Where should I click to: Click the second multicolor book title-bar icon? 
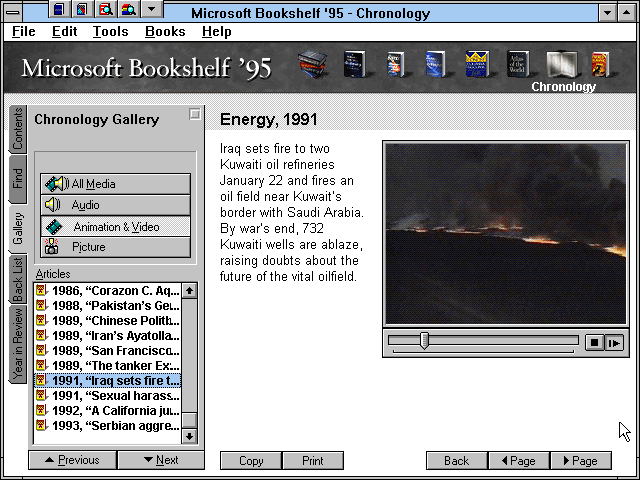82,9
